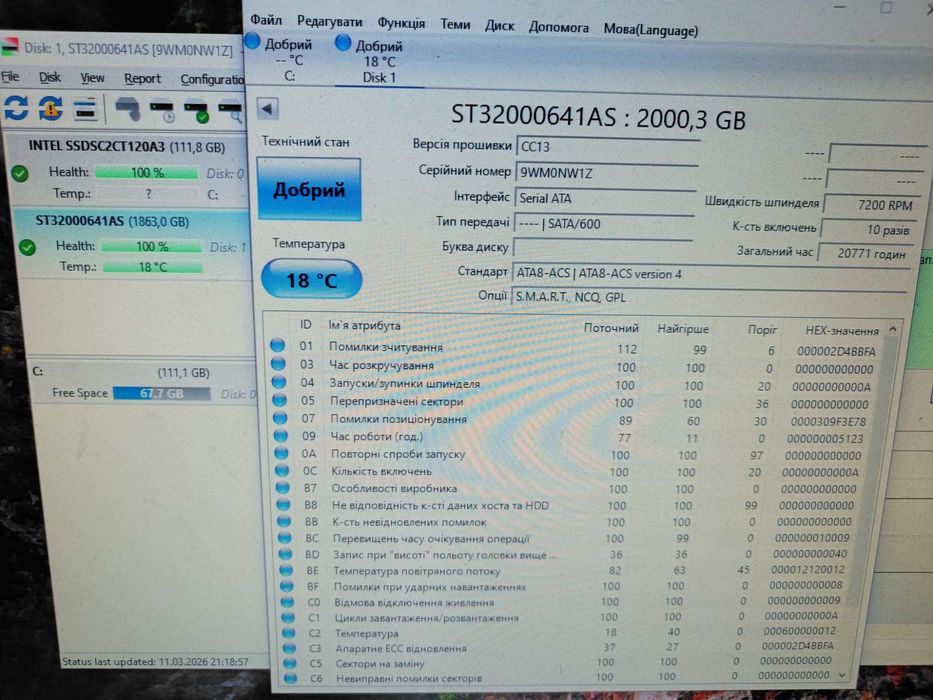This screenshot has width=933, height=700.
Task: Click the list lines toolbar icon
Action: pos(85,110)
